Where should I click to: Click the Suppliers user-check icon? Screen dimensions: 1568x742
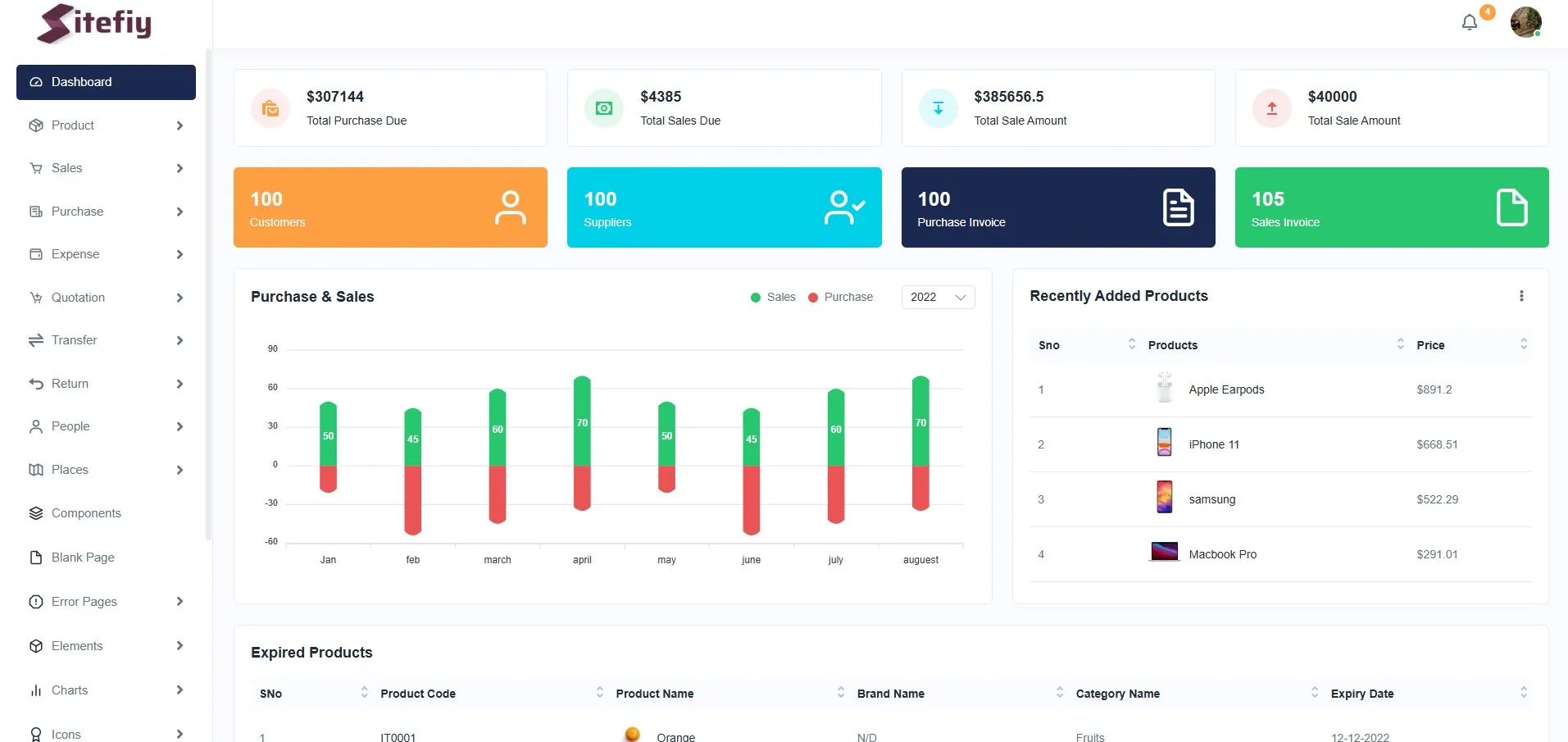(844, 207)
